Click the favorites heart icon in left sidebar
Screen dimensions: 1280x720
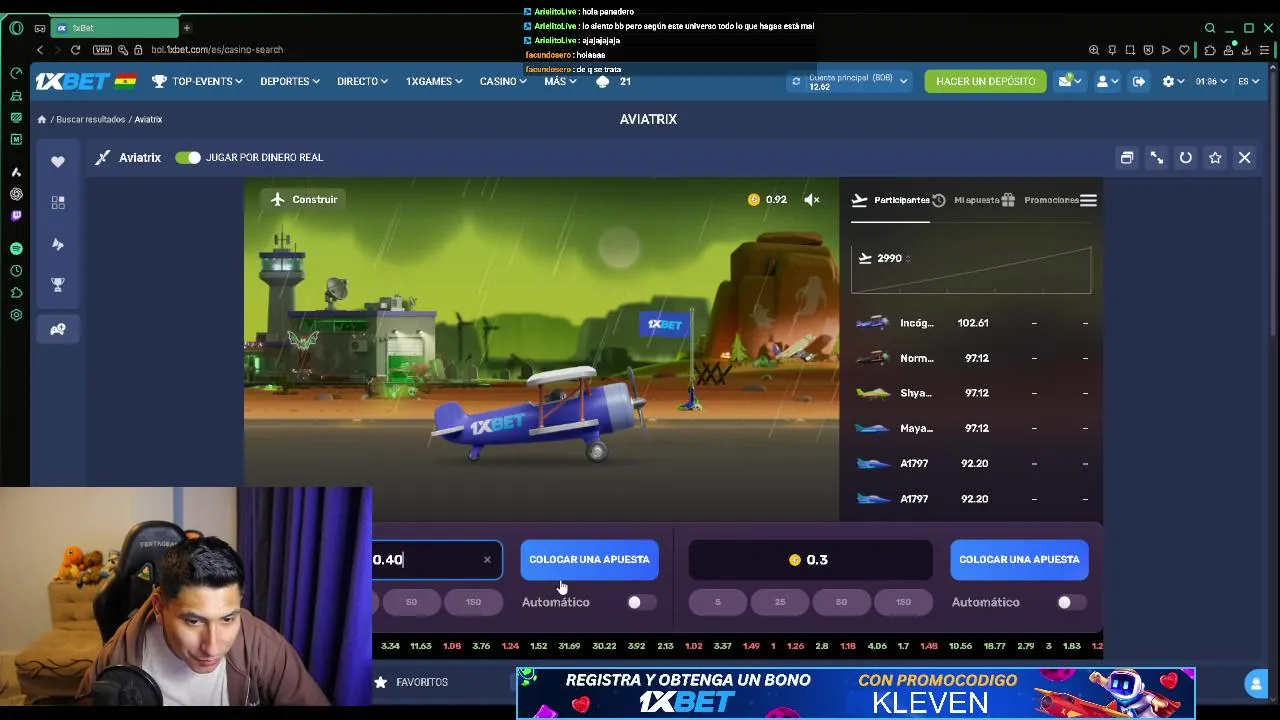(x=58, y=162)
